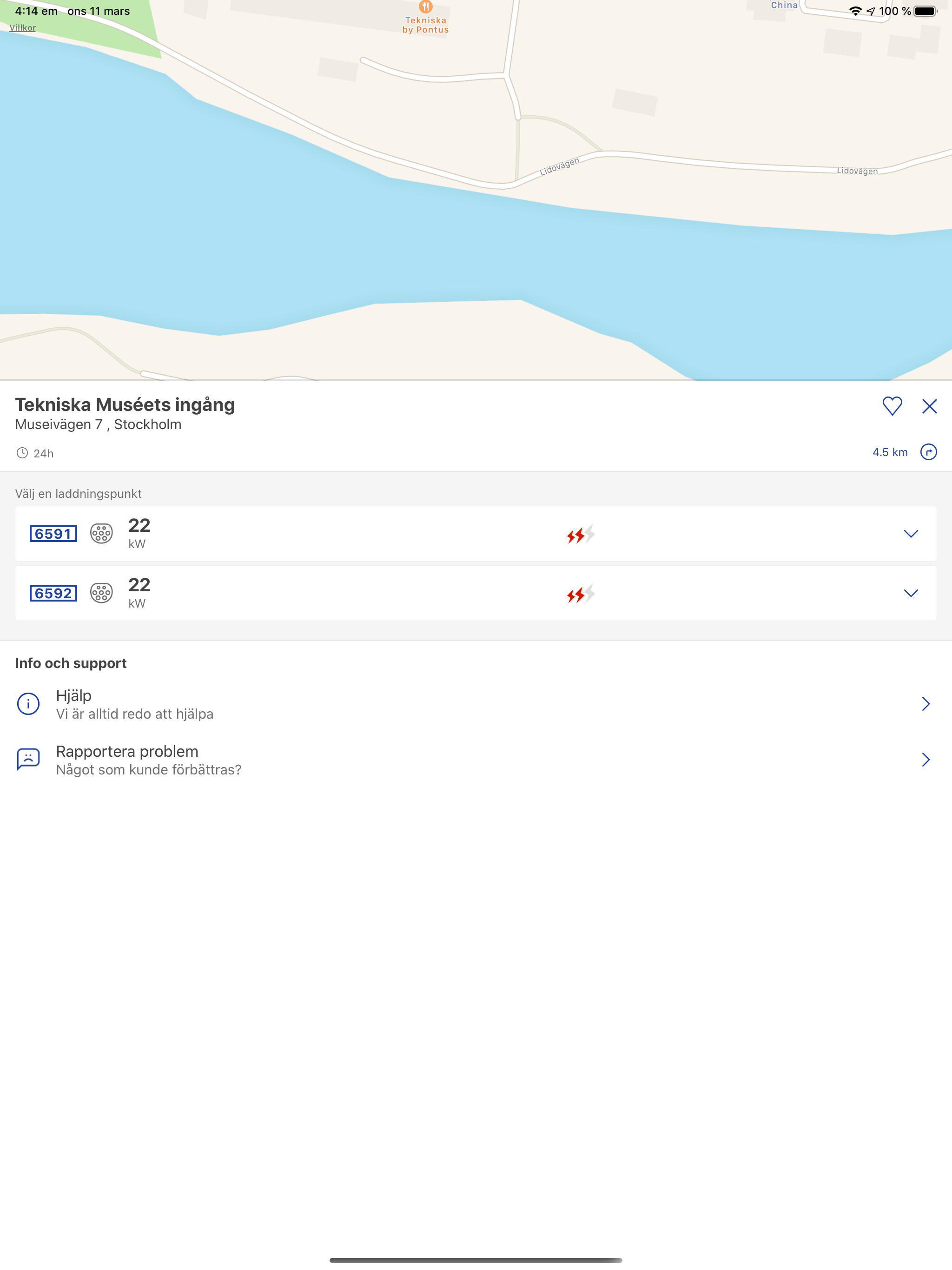Tap charging speed bolts for 6592
The width and height of the screenshot is (952, 1270).
point(581,594)
